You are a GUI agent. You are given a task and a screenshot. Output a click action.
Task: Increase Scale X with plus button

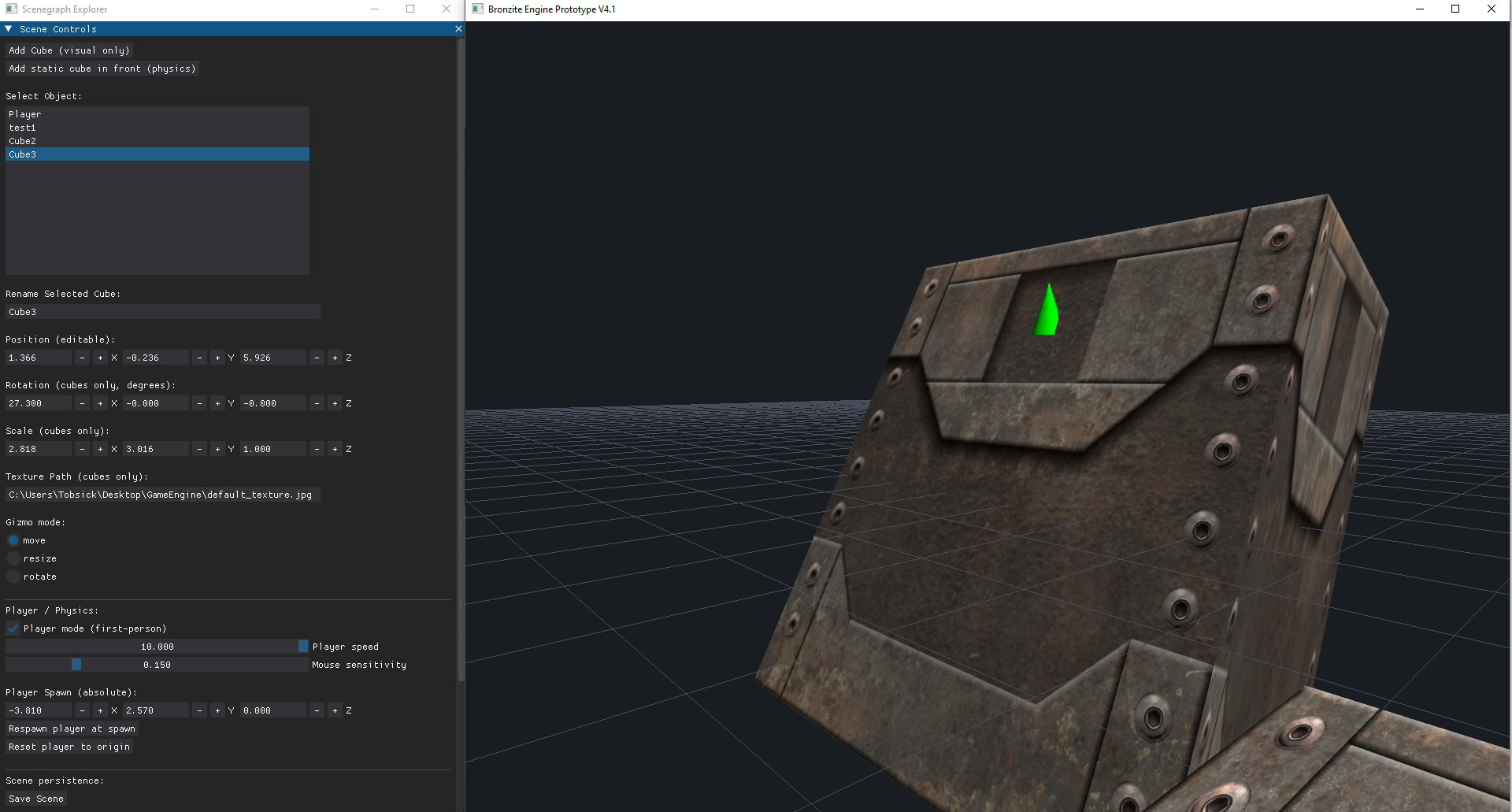[100, 449]
